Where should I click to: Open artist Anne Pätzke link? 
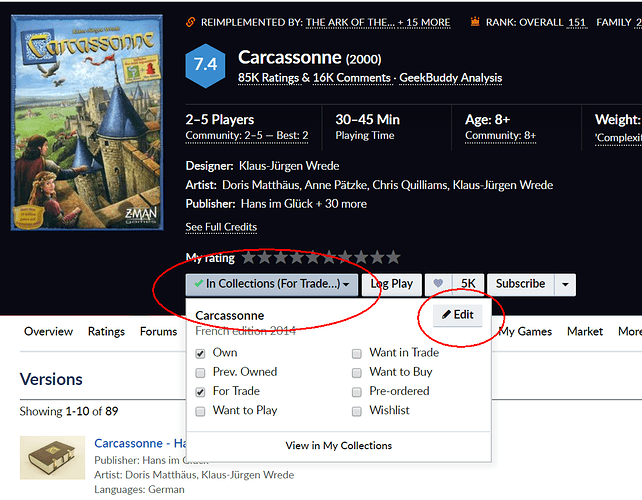coord(336,185)
